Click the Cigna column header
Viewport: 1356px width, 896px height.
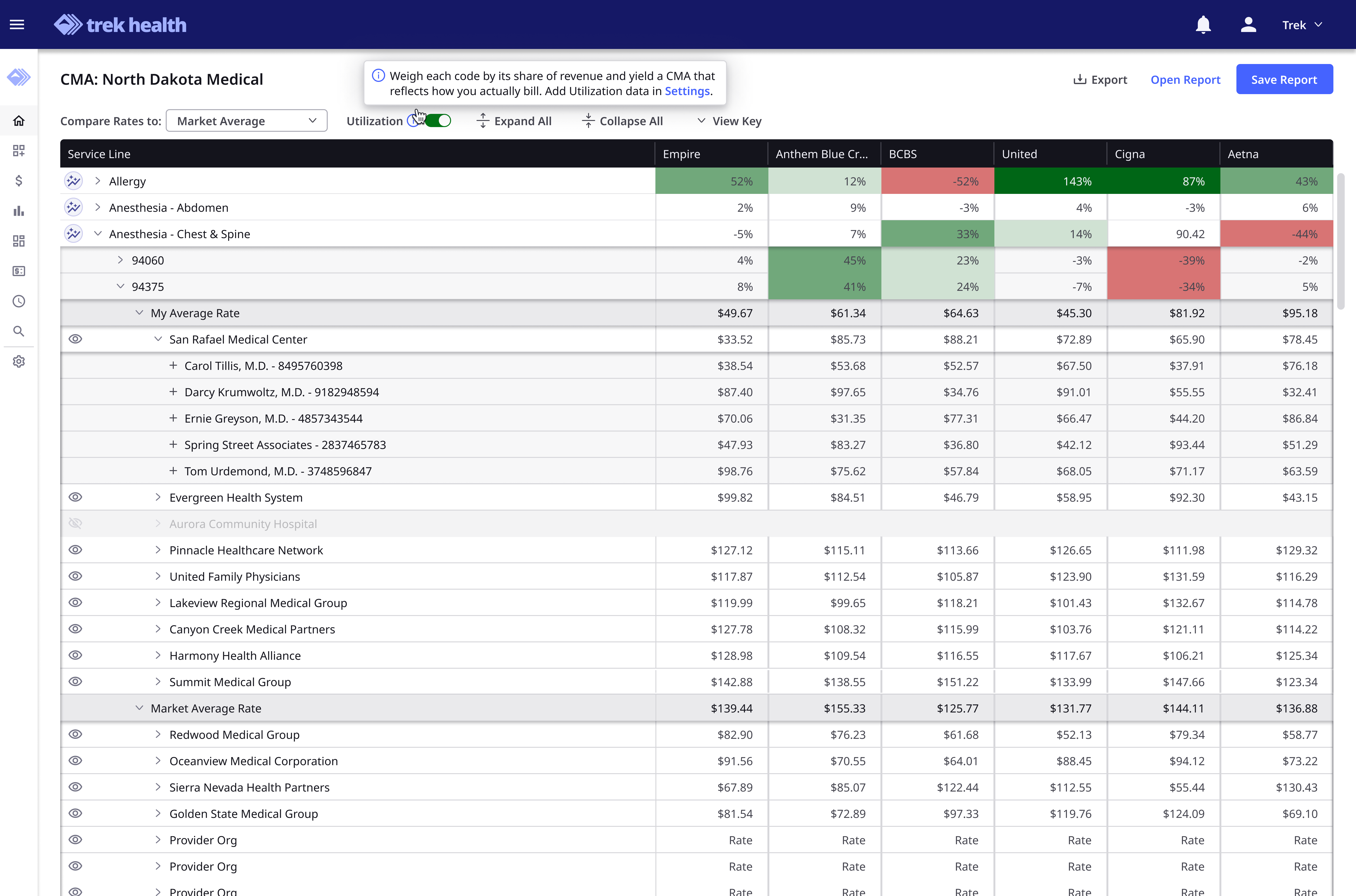tap(1163, 154)
